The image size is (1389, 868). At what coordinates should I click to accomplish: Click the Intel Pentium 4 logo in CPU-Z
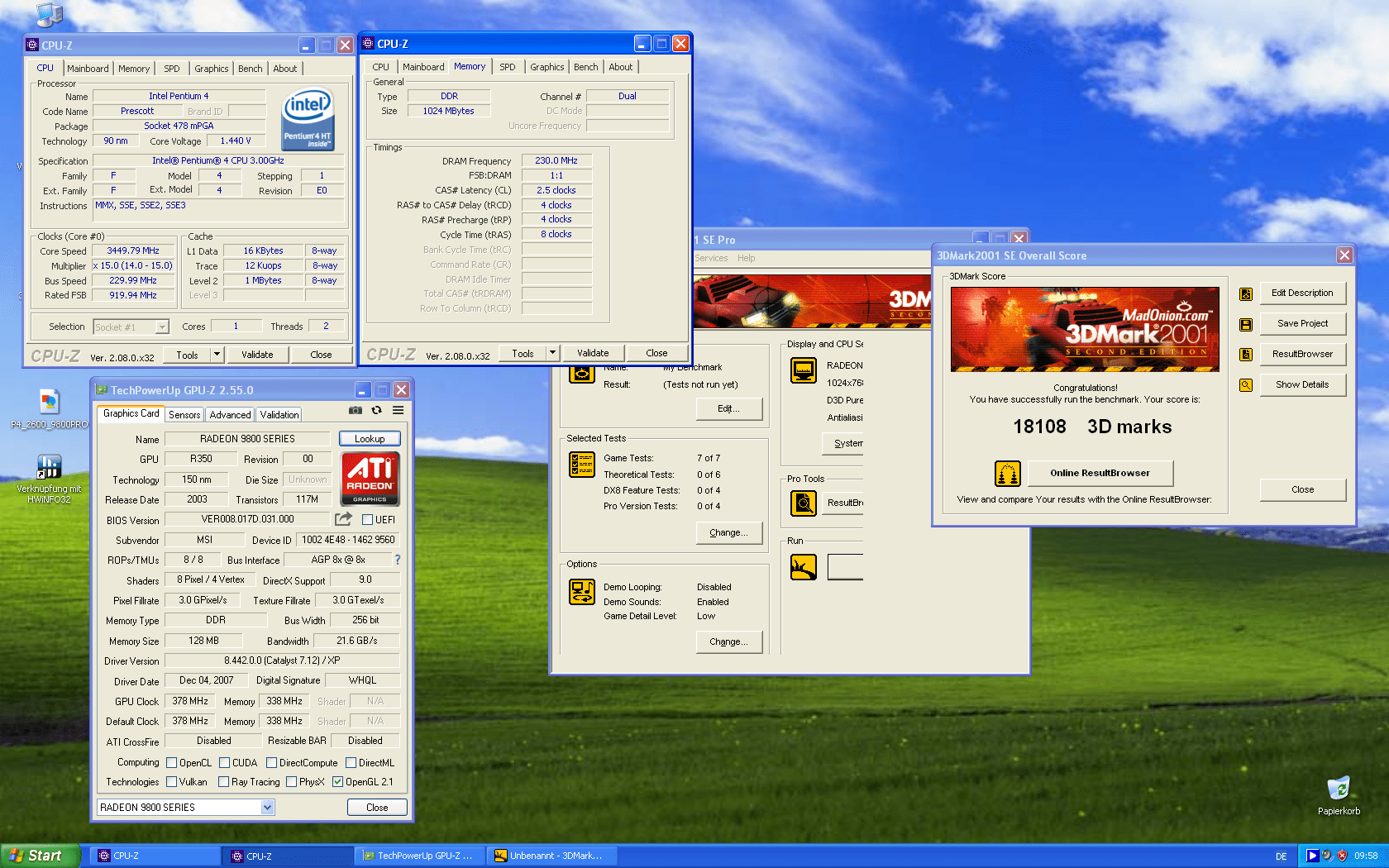[308, 120]
